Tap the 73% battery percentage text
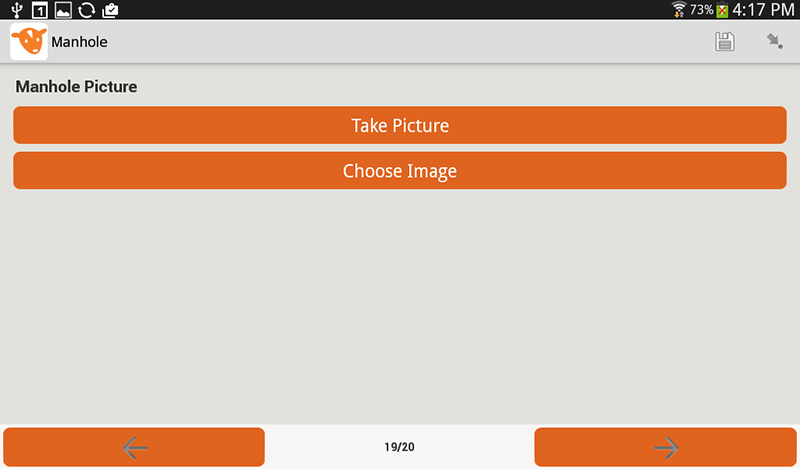Image resolution: width=800 pixels, height=469 pixels. click(x=701, y=10)
